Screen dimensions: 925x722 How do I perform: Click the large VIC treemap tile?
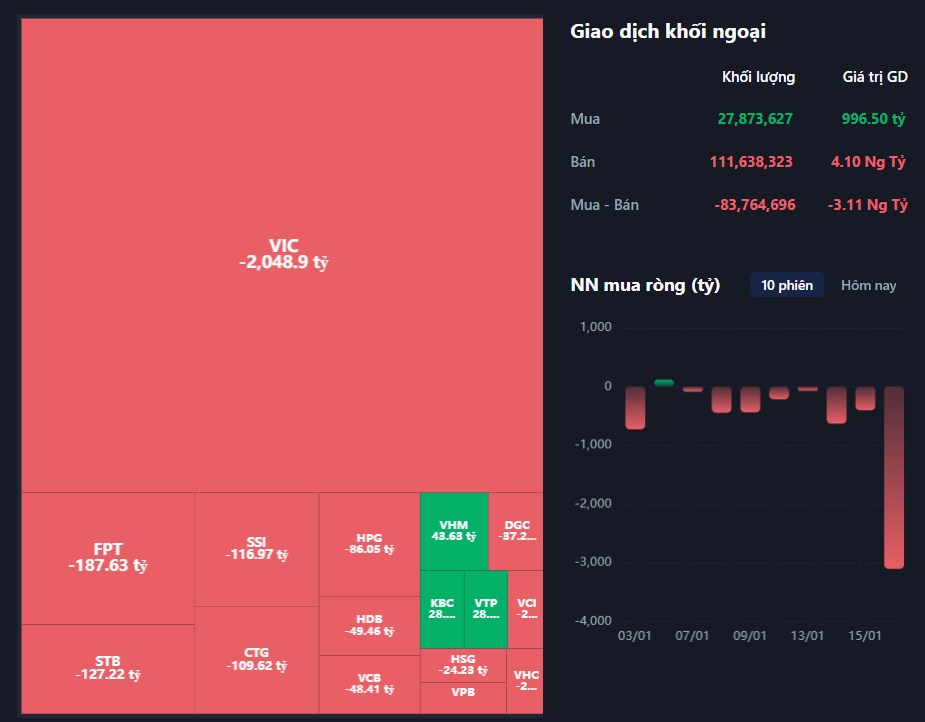283,254
